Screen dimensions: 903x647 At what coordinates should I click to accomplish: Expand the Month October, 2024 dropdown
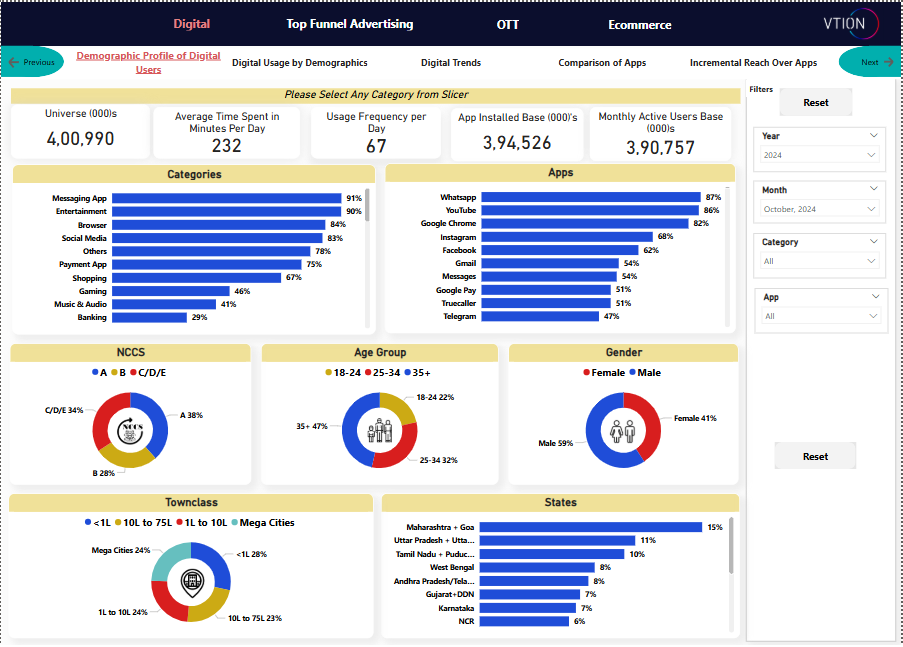[819, 209]
